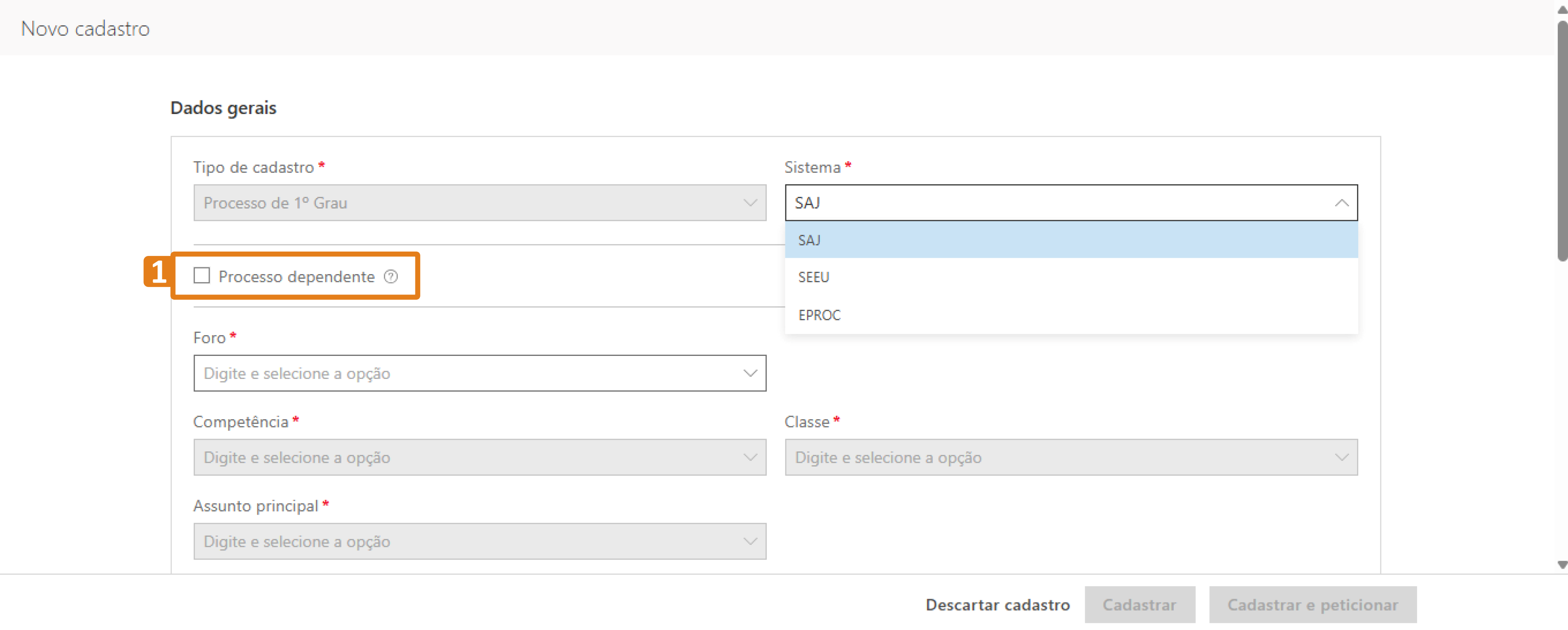
Task: Click the Foro field chevron arrow
Action: (750, 374)
